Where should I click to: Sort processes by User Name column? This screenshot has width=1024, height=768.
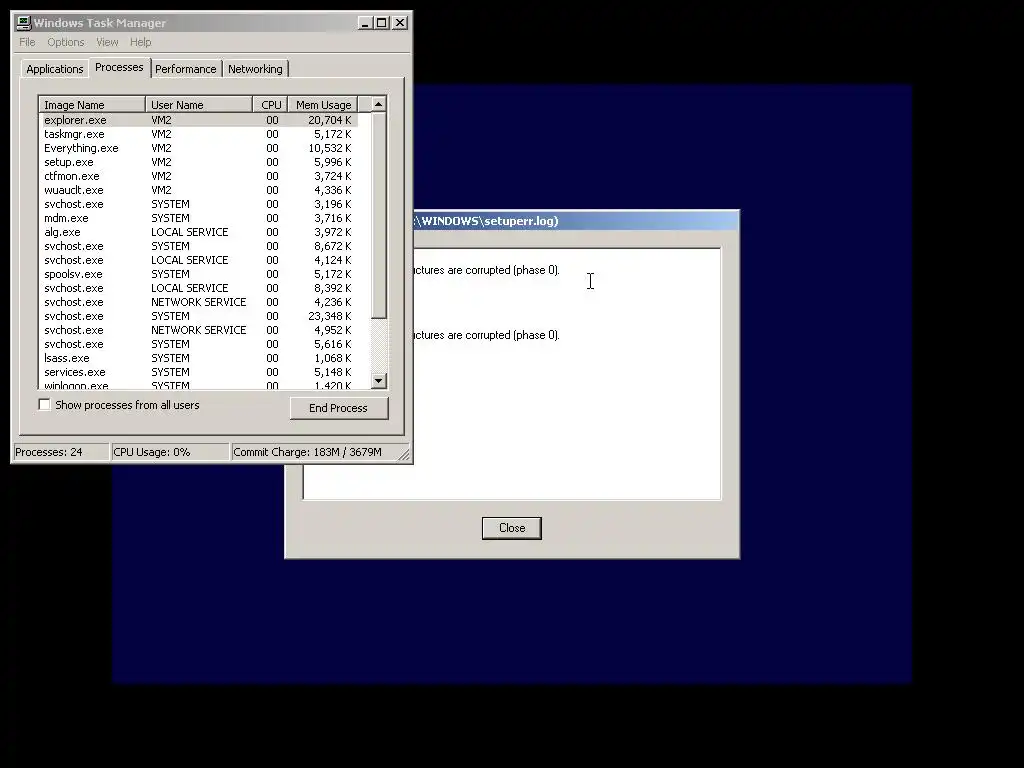click(199, 104)
